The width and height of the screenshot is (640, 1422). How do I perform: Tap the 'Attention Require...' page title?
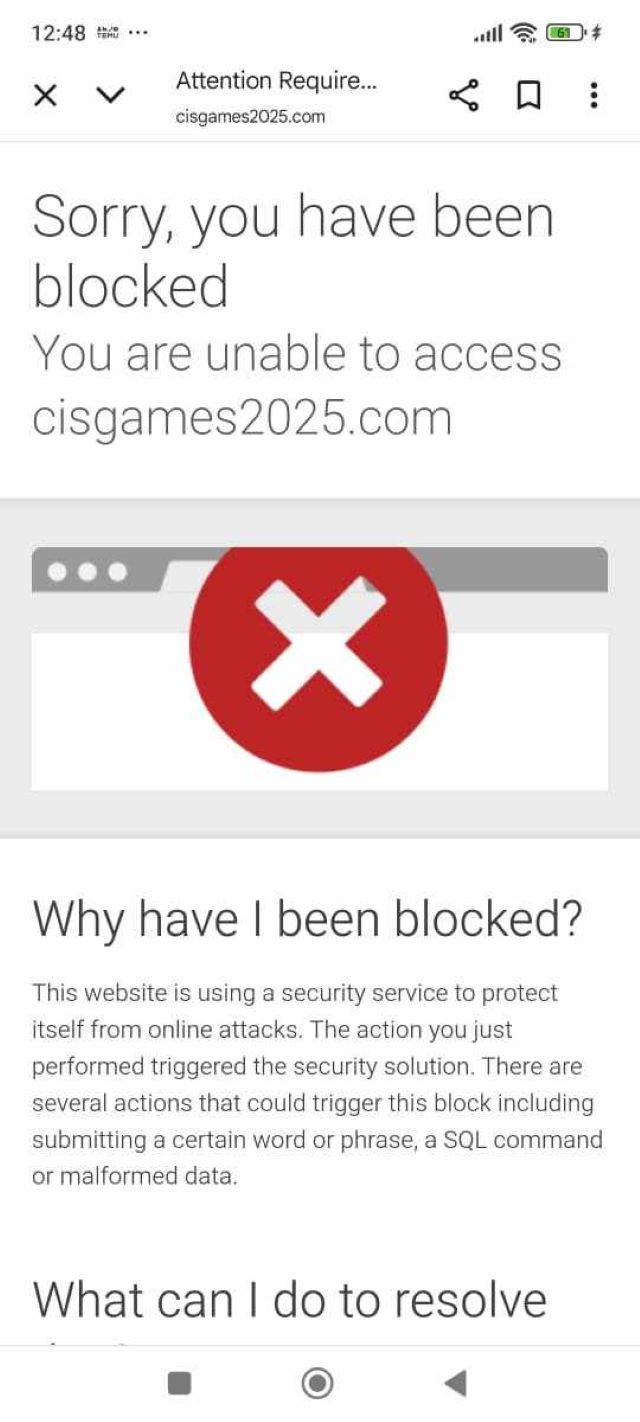click(276, 81)
